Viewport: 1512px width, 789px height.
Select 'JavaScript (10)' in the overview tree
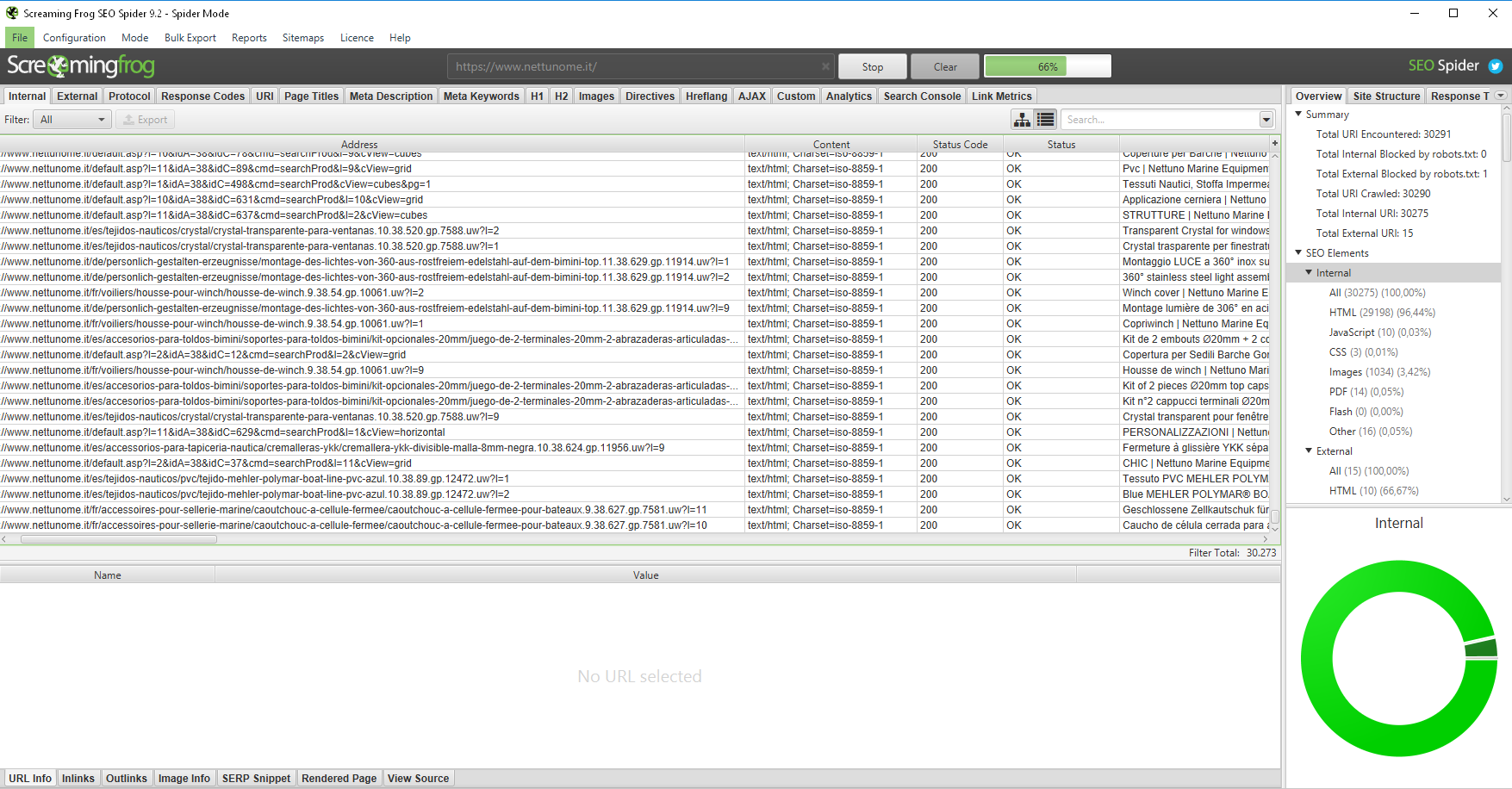pyautogui.click(x=1380, y=332)
